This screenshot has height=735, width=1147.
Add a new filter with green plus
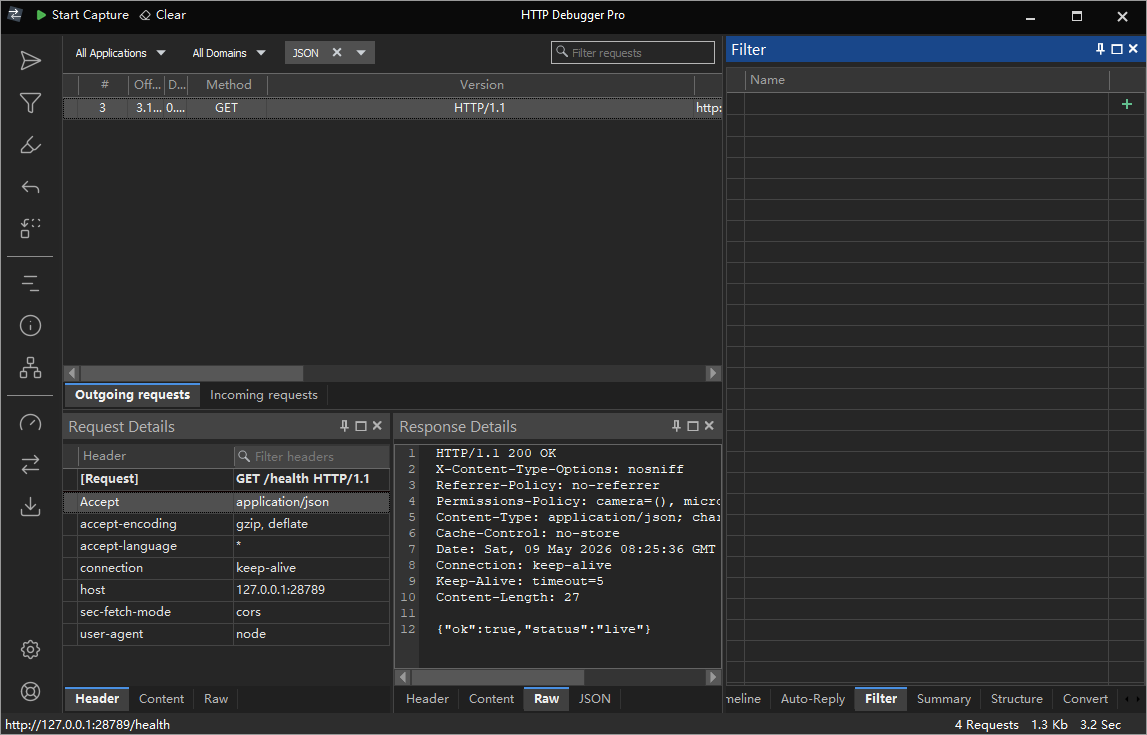point(1127,104)
